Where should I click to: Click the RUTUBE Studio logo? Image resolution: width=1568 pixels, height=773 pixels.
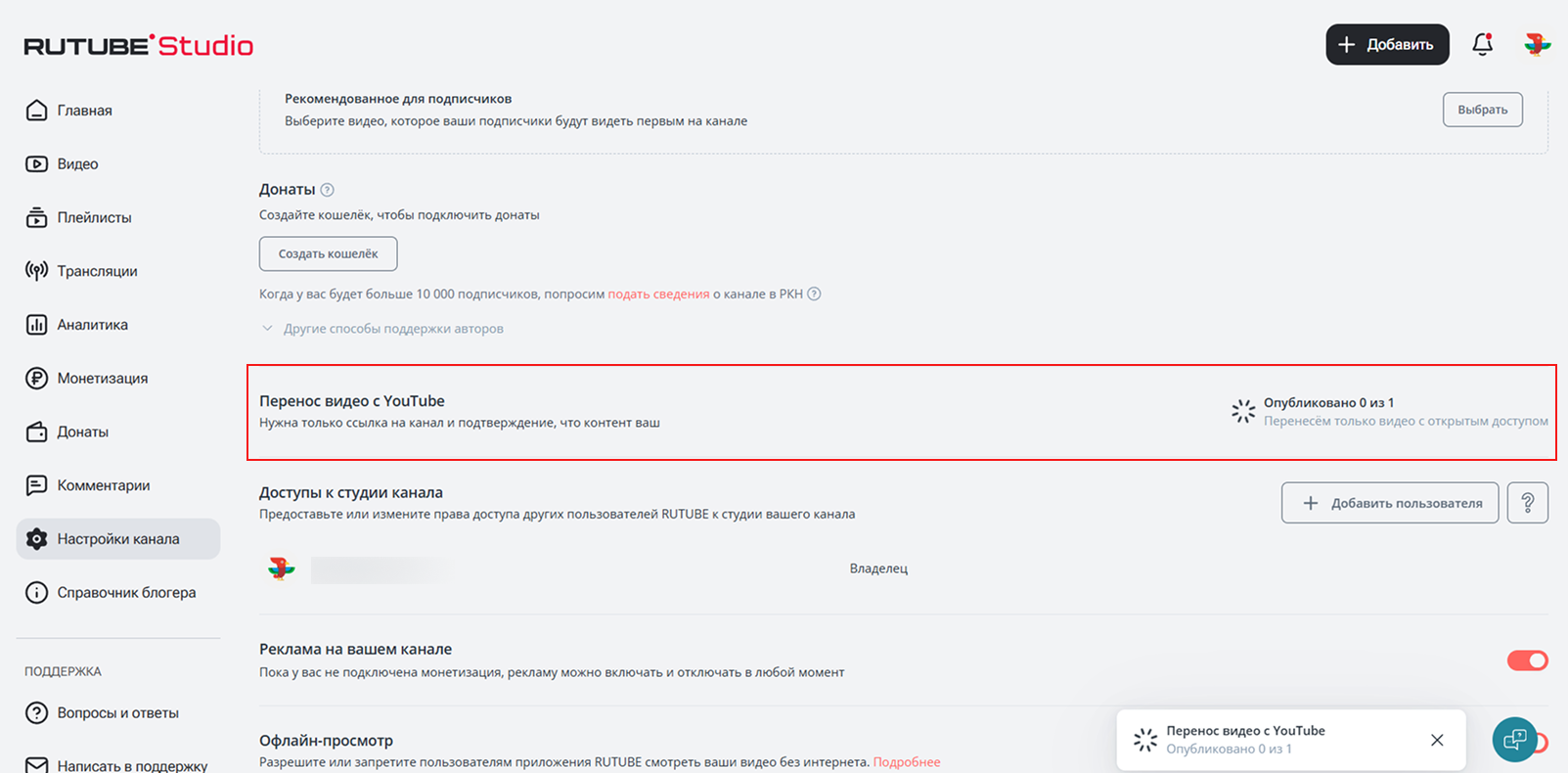pos(139,46)
